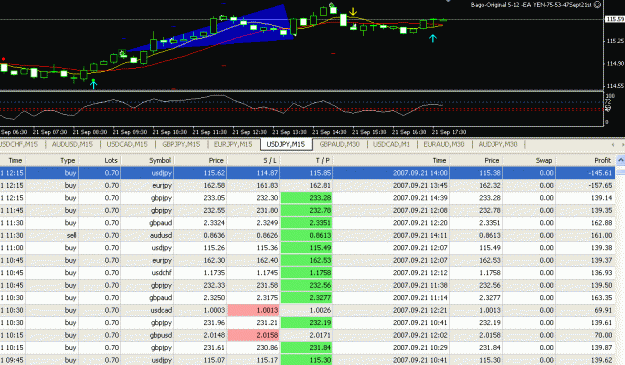Click the green T/P cell 2.3351

click(306, 223)
